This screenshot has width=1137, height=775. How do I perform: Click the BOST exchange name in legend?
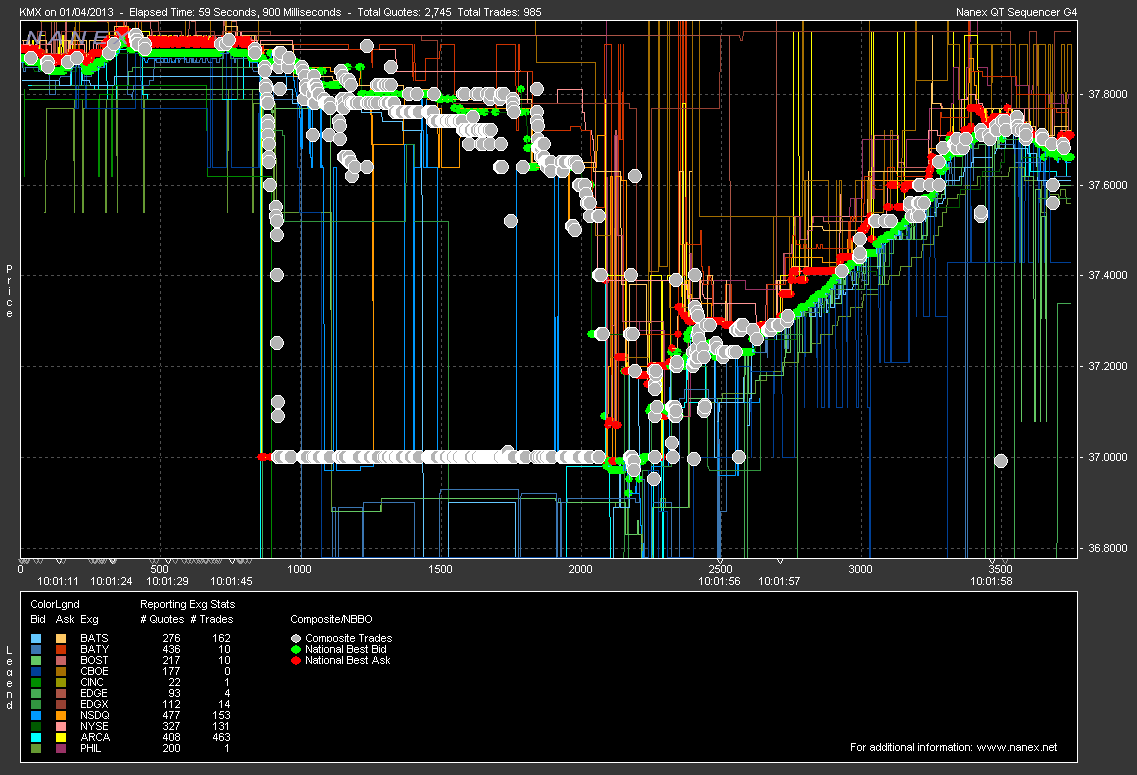[94, 660]
